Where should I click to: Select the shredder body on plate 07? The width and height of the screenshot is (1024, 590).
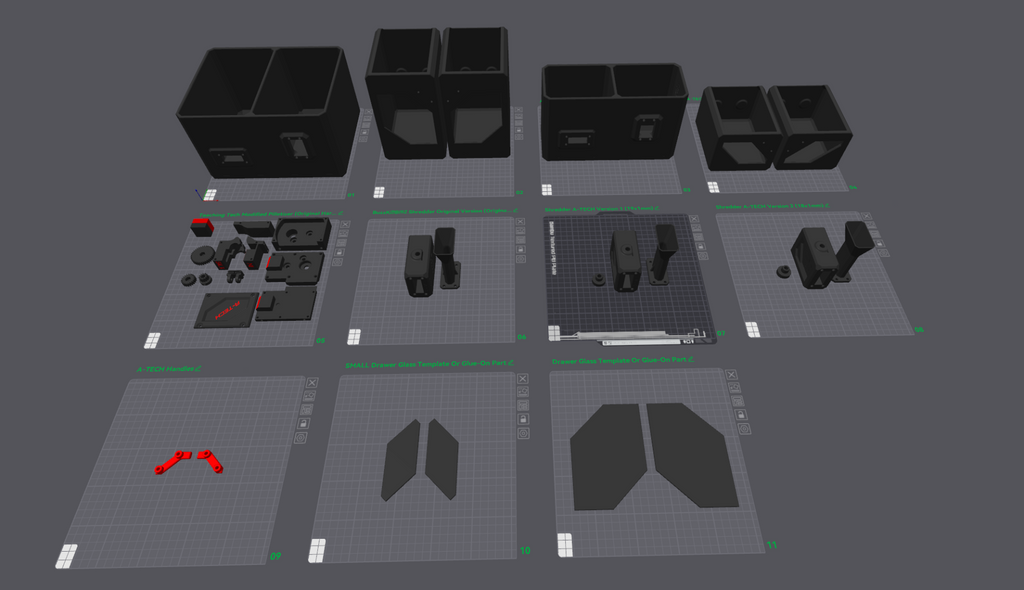tap(625, 260)
